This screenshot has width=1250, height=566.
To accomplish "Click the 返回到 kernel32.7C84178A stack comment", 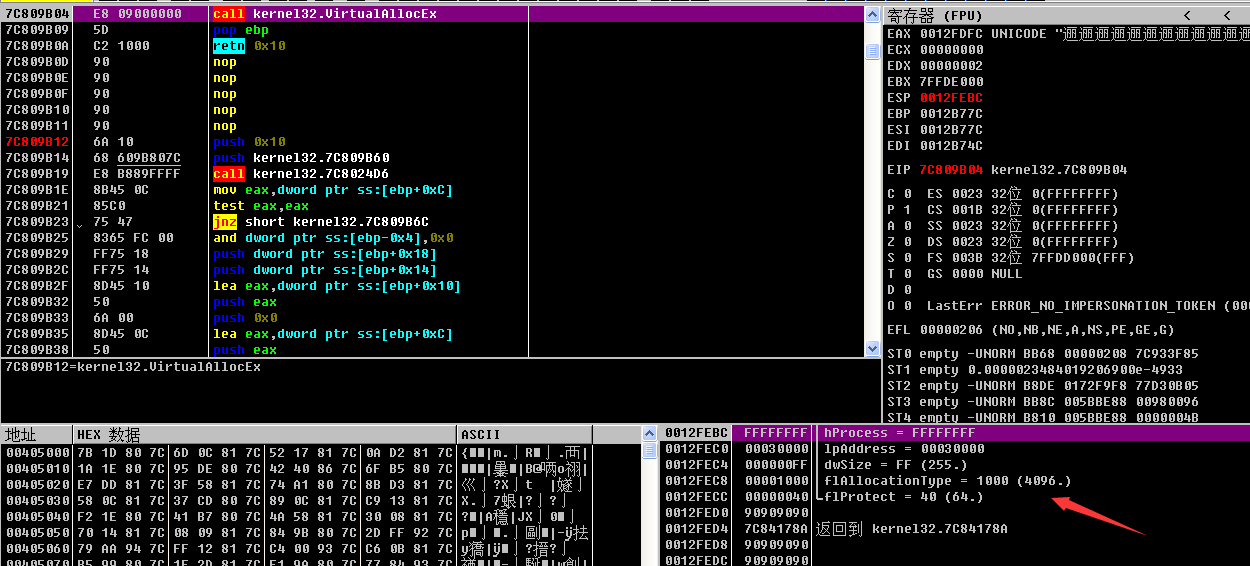I will 911,528.
